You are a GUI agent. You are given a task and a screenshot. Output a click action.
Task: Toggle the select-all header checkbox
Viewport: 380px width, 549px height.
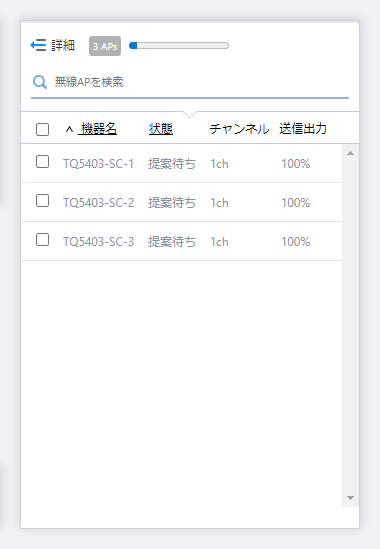tap(42, 129)
